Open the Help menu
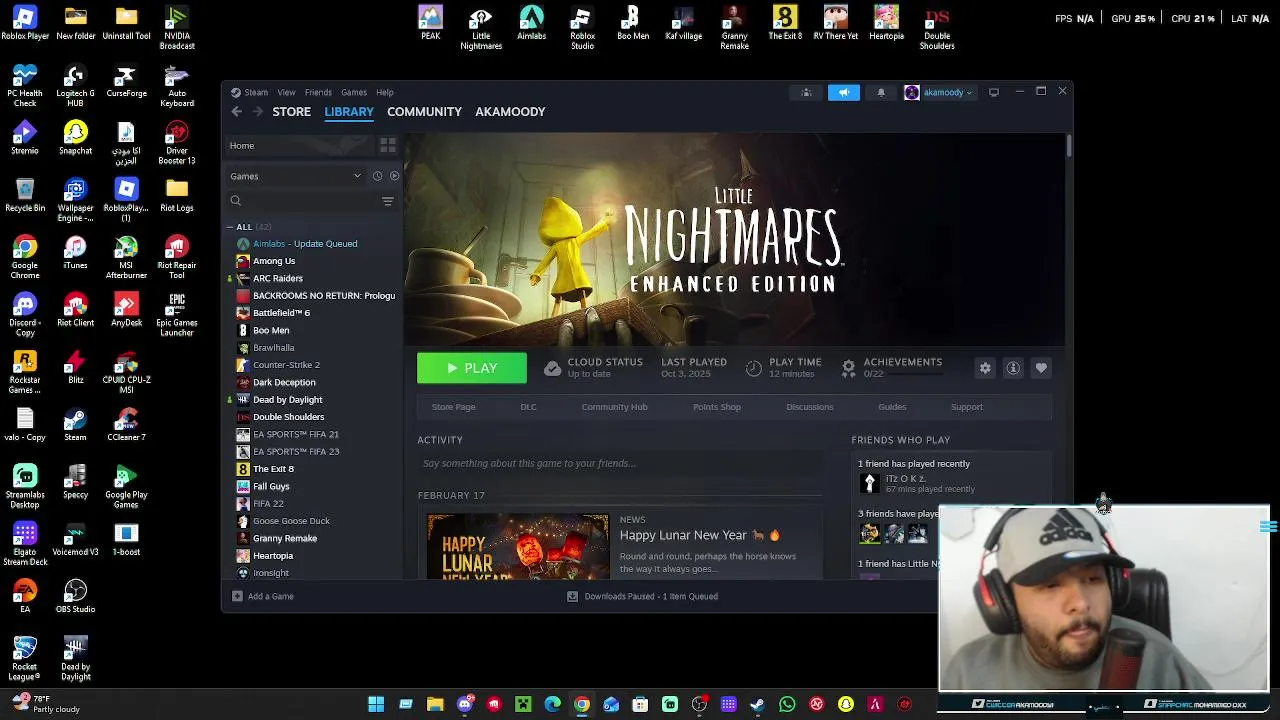This screenshot has width=1280, height=720. pos(385,92)
